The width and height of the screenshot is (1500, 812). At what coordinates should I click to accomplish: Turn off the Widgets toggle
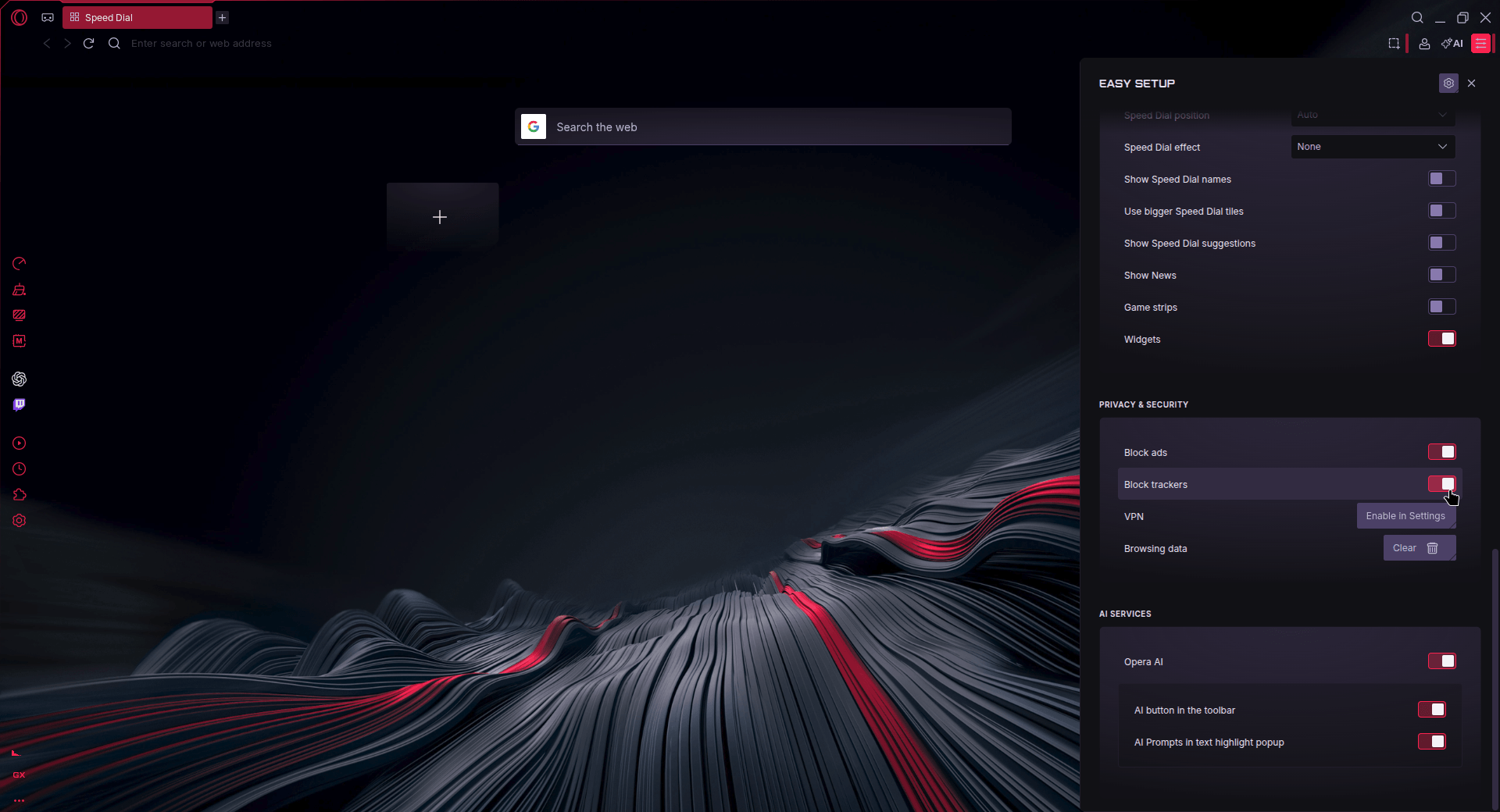1441,339
